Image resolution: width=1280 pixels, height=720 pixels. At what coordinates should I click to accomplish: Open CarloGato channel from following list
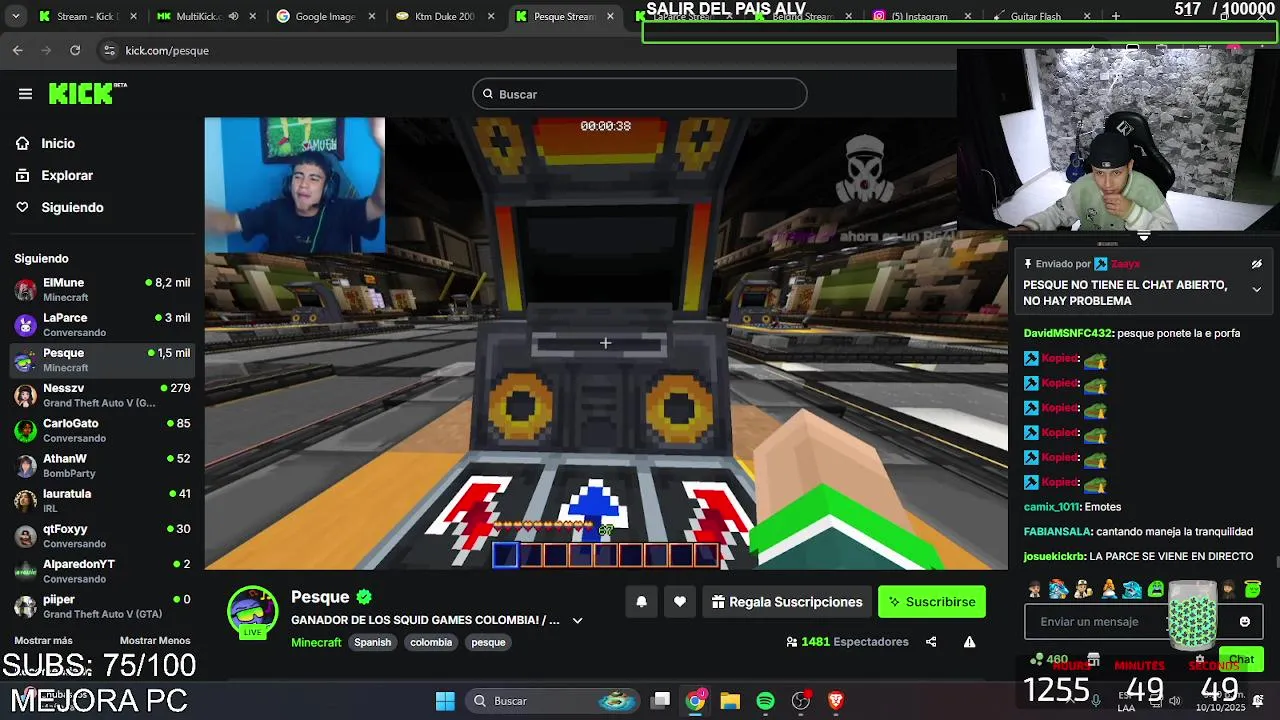[102, 430]
